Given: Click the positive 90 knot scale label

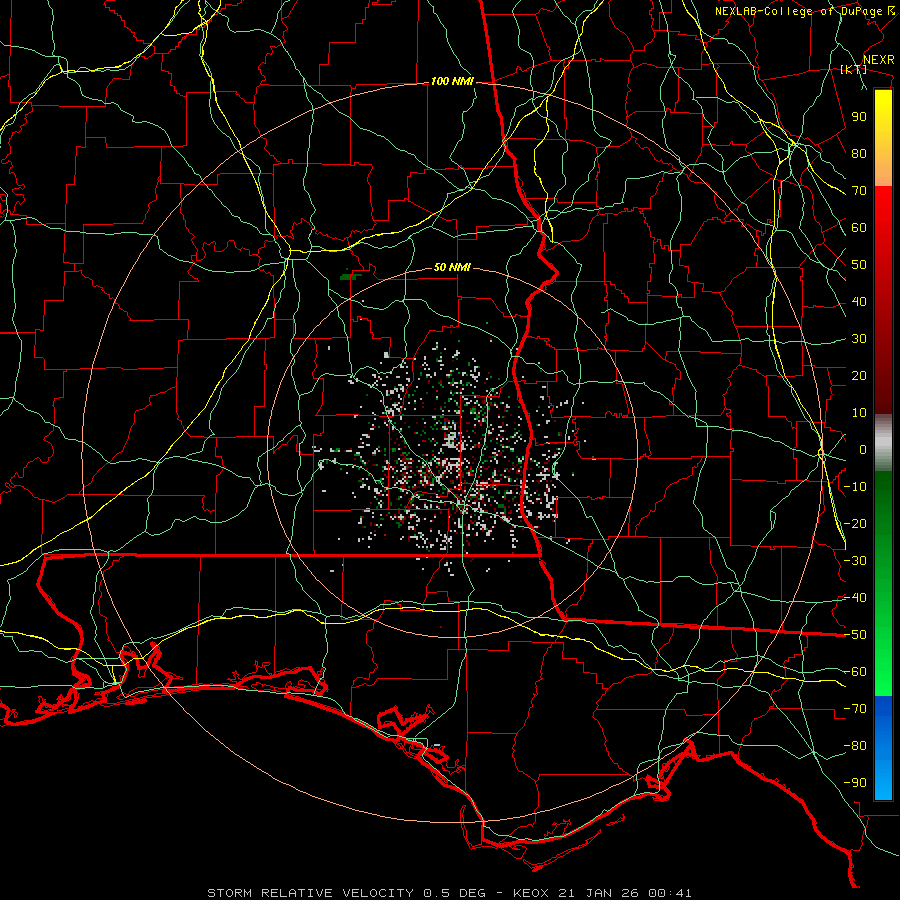Looking at the screenshot, I should [859, 117].
